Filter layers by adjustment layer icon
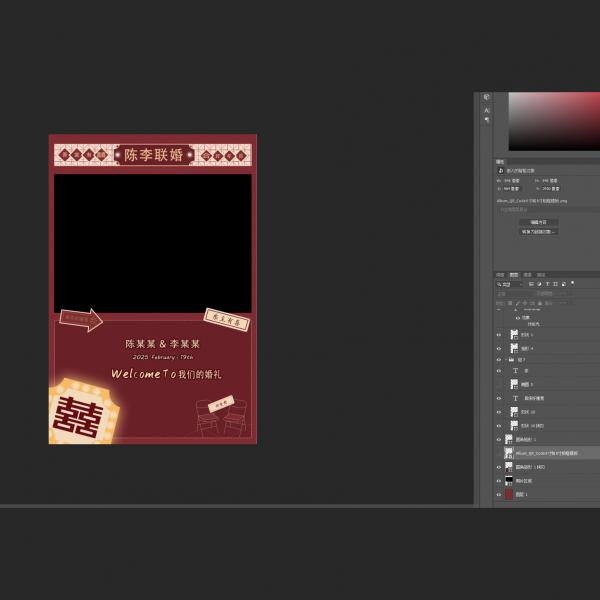The height and width of the screenshot is (600, 600). point(538,284)
